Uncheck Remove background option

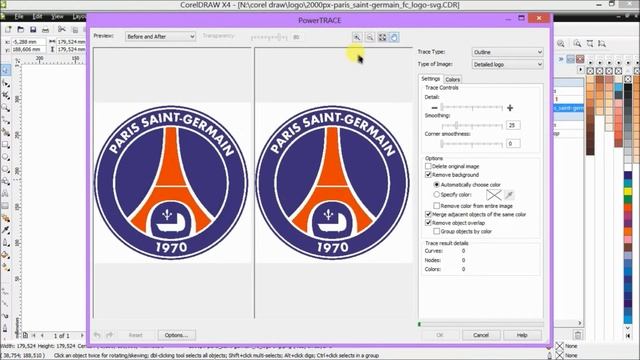click(428, 175)
